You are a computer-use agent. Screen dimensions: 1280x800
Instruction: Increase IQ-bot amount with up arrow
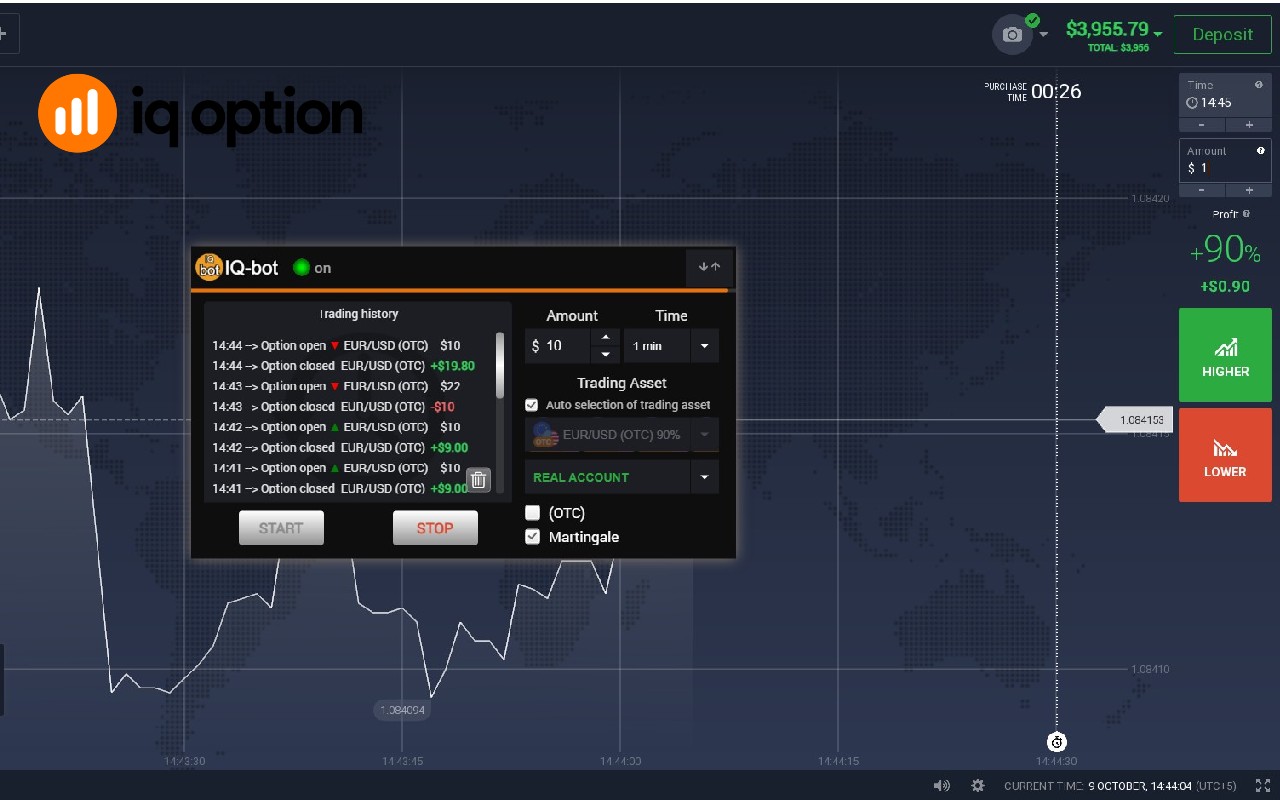[605, 338]
